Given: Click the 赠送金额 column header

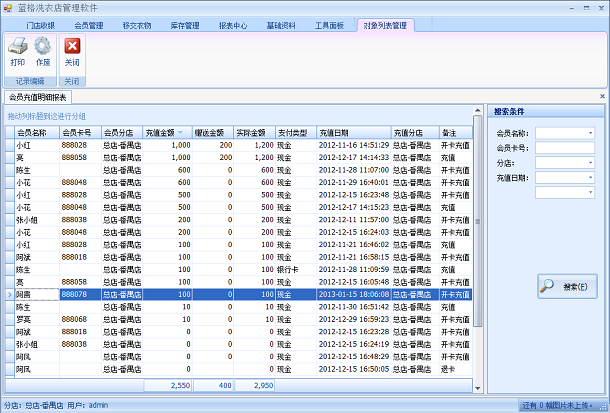Looking at the screenshot, I should coord(213,133).
